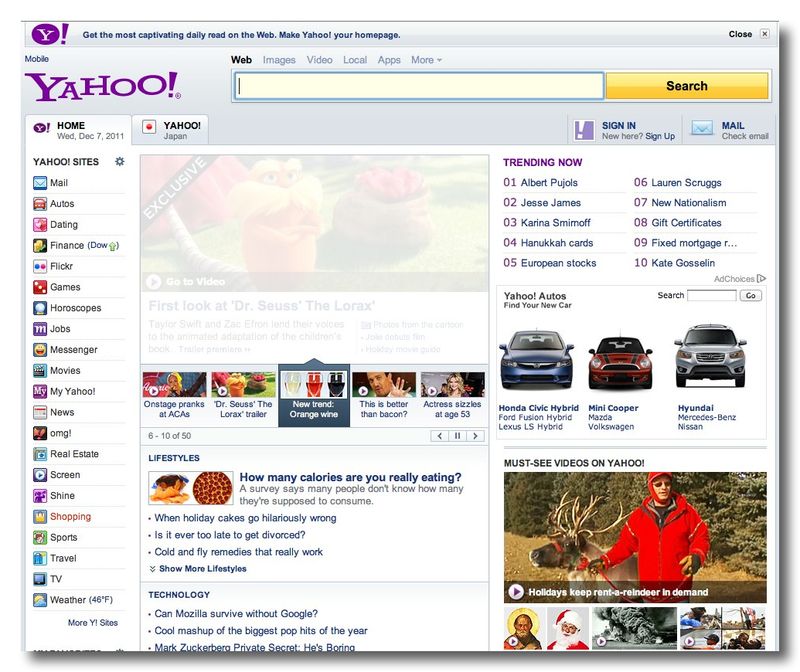Open 'Cold and fly remedies that really work'

pos(238,552)
